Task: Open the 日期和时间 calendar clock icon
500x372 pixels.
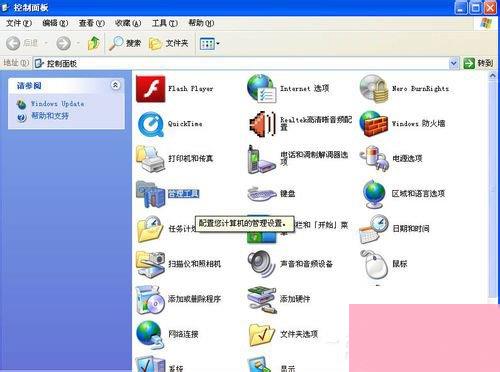Action: (x=374, y=229)
